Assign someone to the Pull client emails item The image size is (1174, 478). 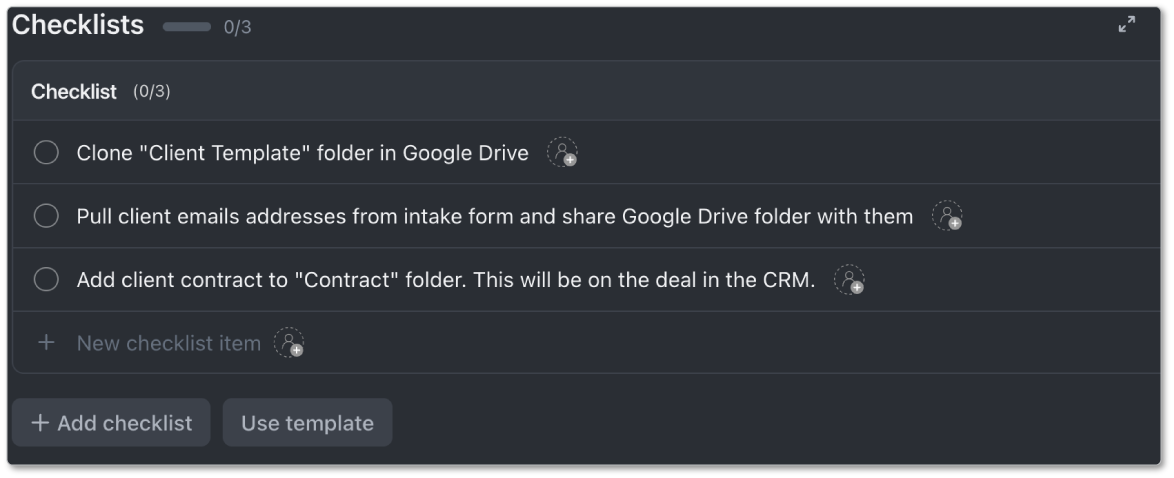click(947, 216)
